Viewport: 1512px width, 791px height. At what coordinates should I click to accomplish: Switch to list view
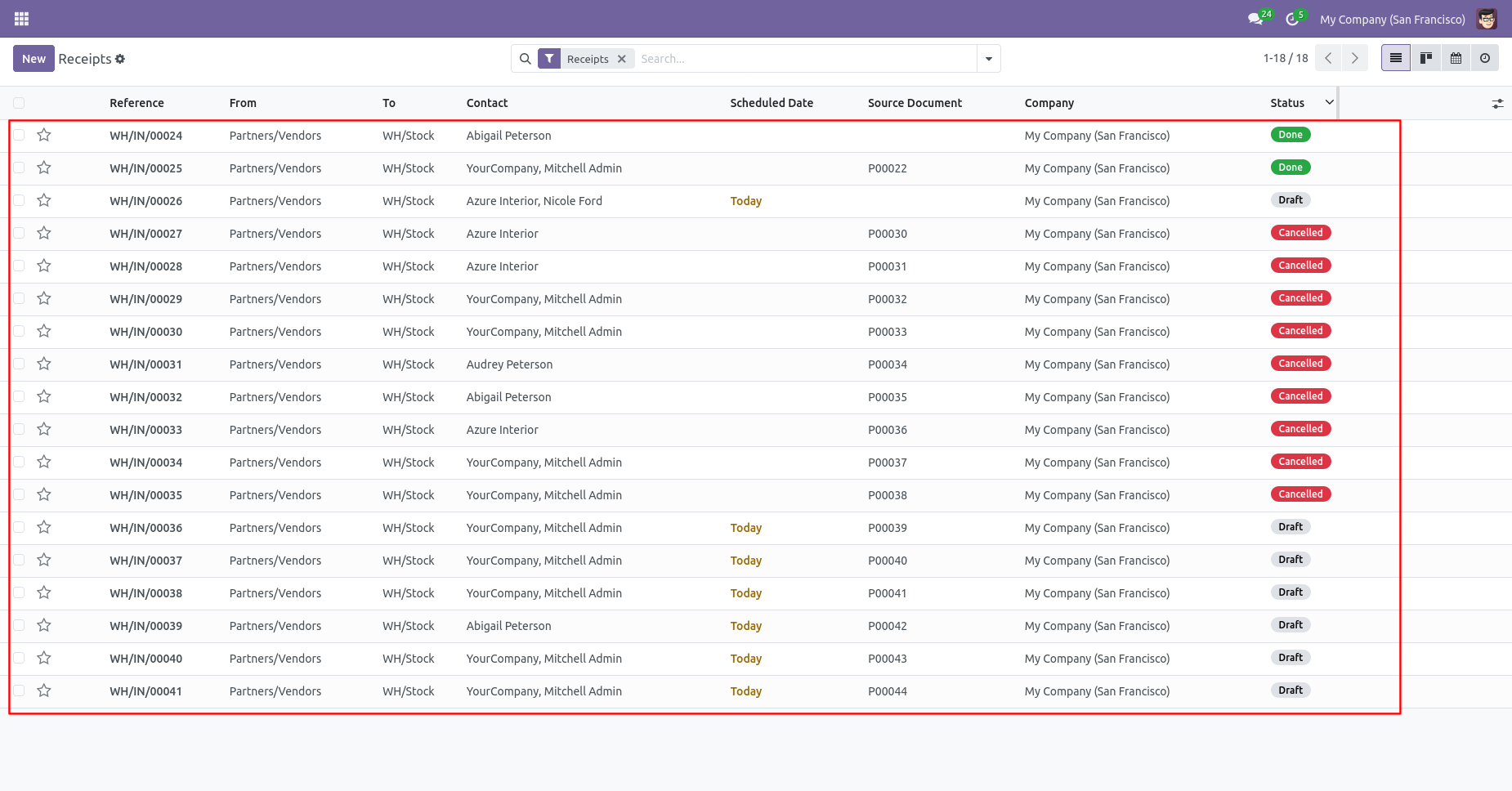(1396, 58)
